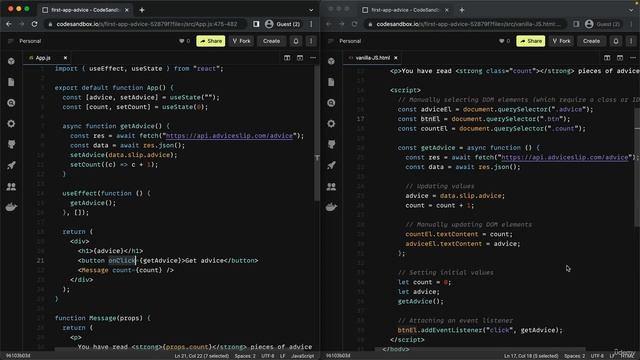Select the vanilla-JS.html editor tab
The image size is (640, 360).
click(372, 58)
